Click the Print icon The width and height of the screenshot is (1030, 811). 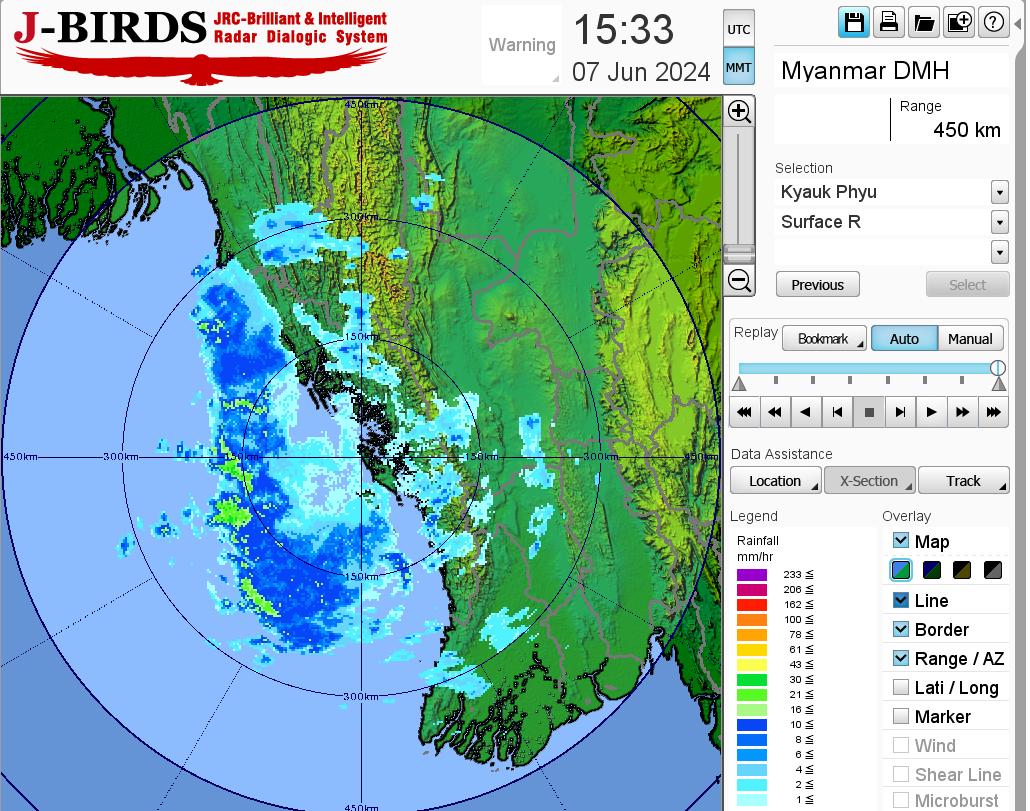tap(888, 23)
